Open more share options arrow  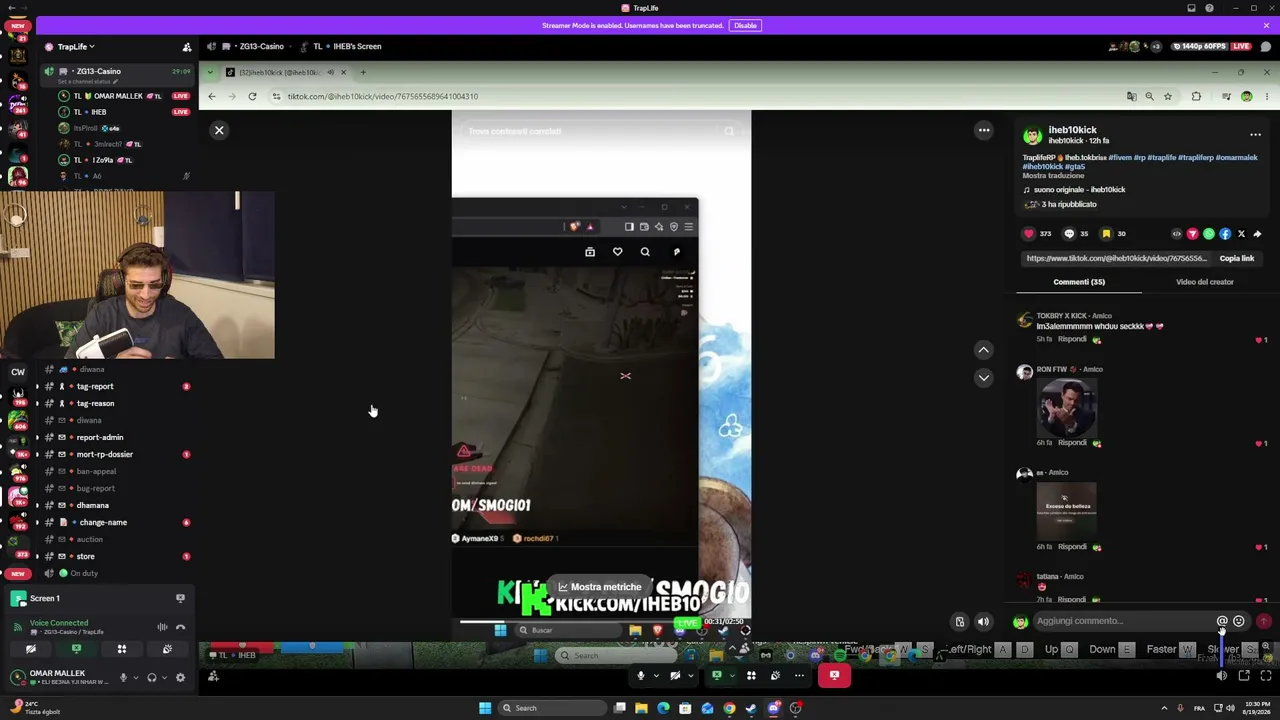(1257, 234)
